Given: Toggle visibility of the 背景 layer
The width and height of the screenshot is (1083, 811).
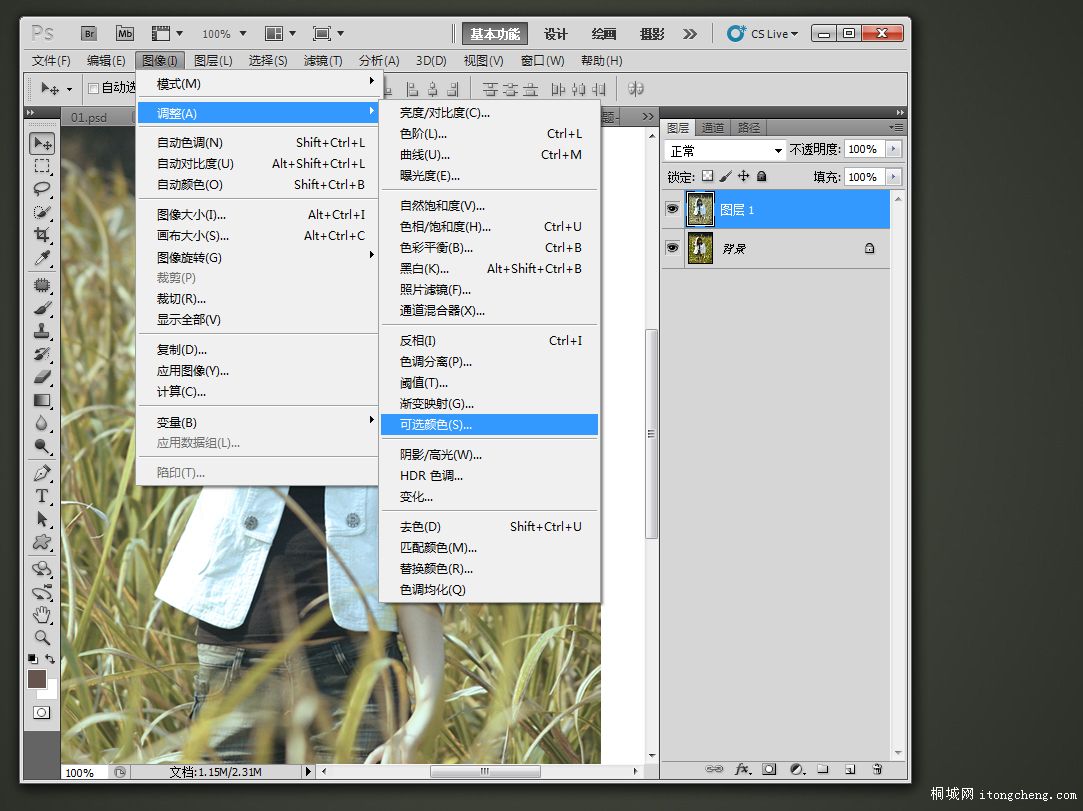Looking at the screenshot, I should click(x=673, y=247).
